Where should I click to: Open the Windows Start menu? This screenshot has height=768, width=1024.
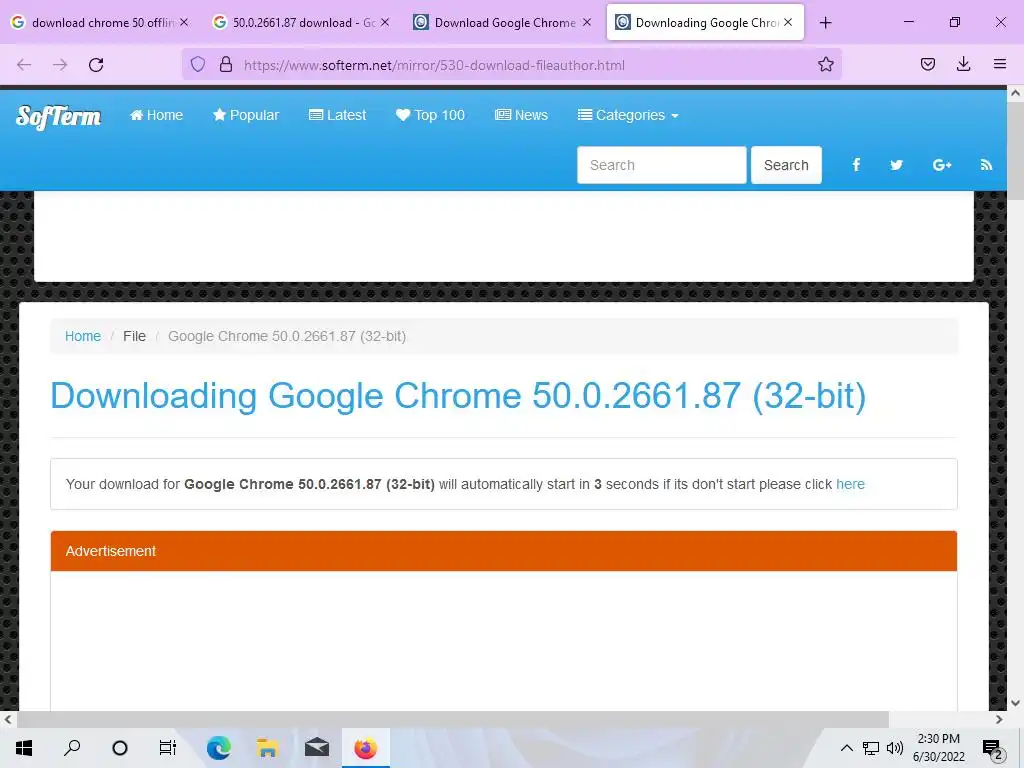click(24, 748)
